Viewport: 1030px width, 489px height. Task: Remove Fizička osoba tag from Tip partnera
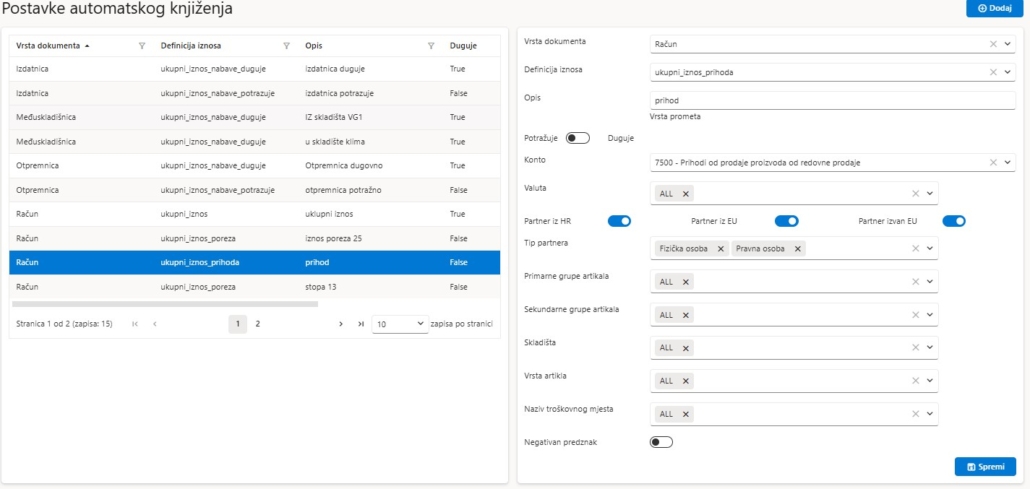[x=721, y=248]
